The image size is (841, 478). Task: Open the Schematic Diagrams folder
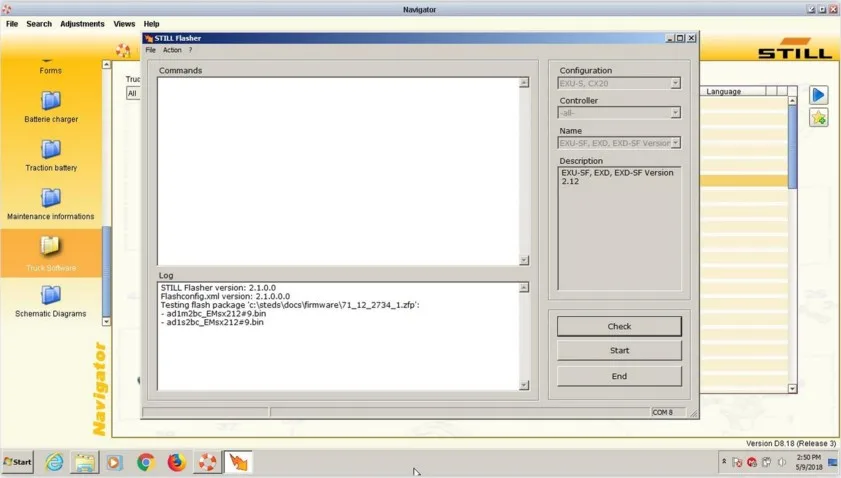pos(50,301)
